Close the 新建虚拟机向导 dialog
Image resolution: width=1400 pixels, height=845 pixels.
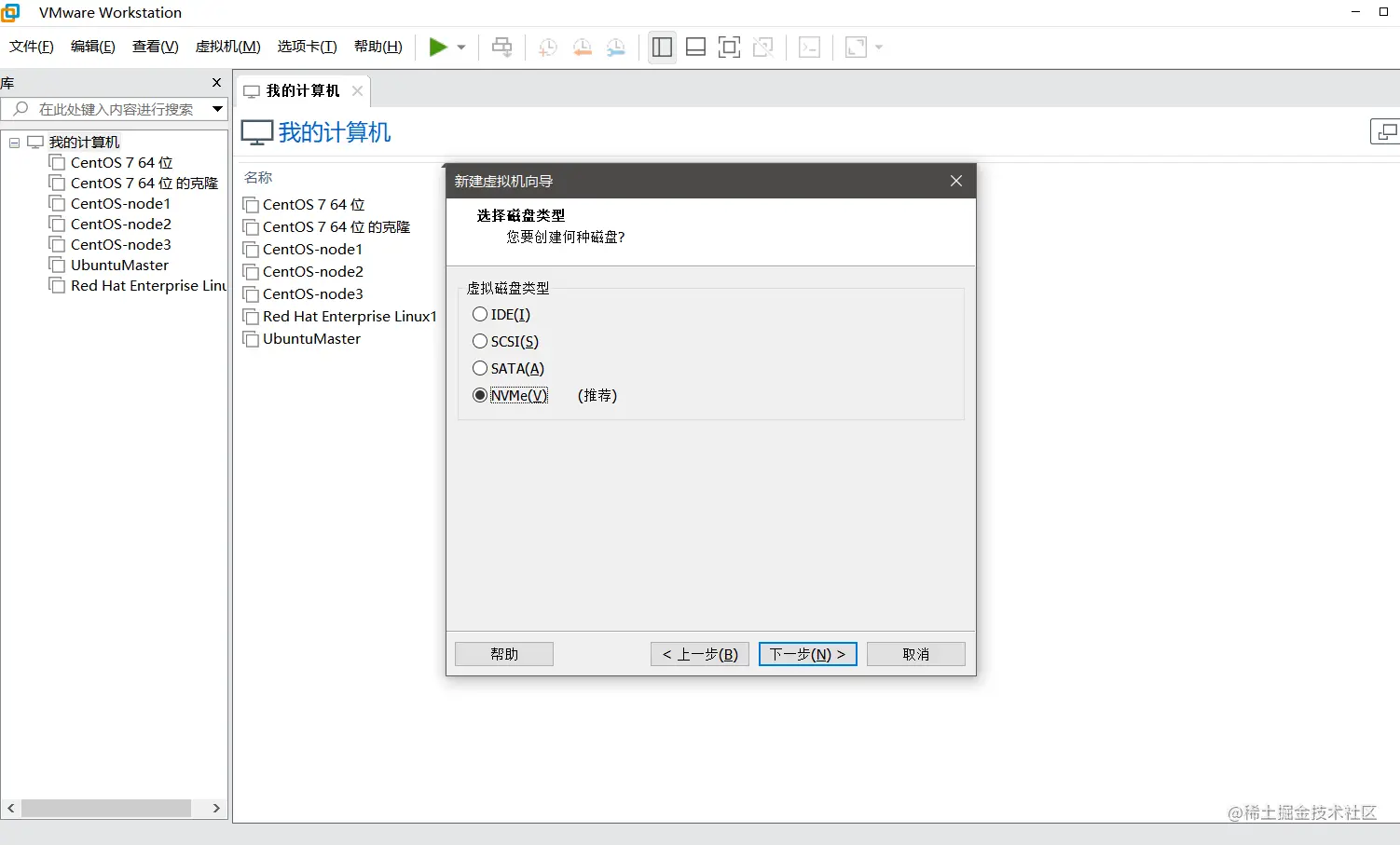[956, 181]
